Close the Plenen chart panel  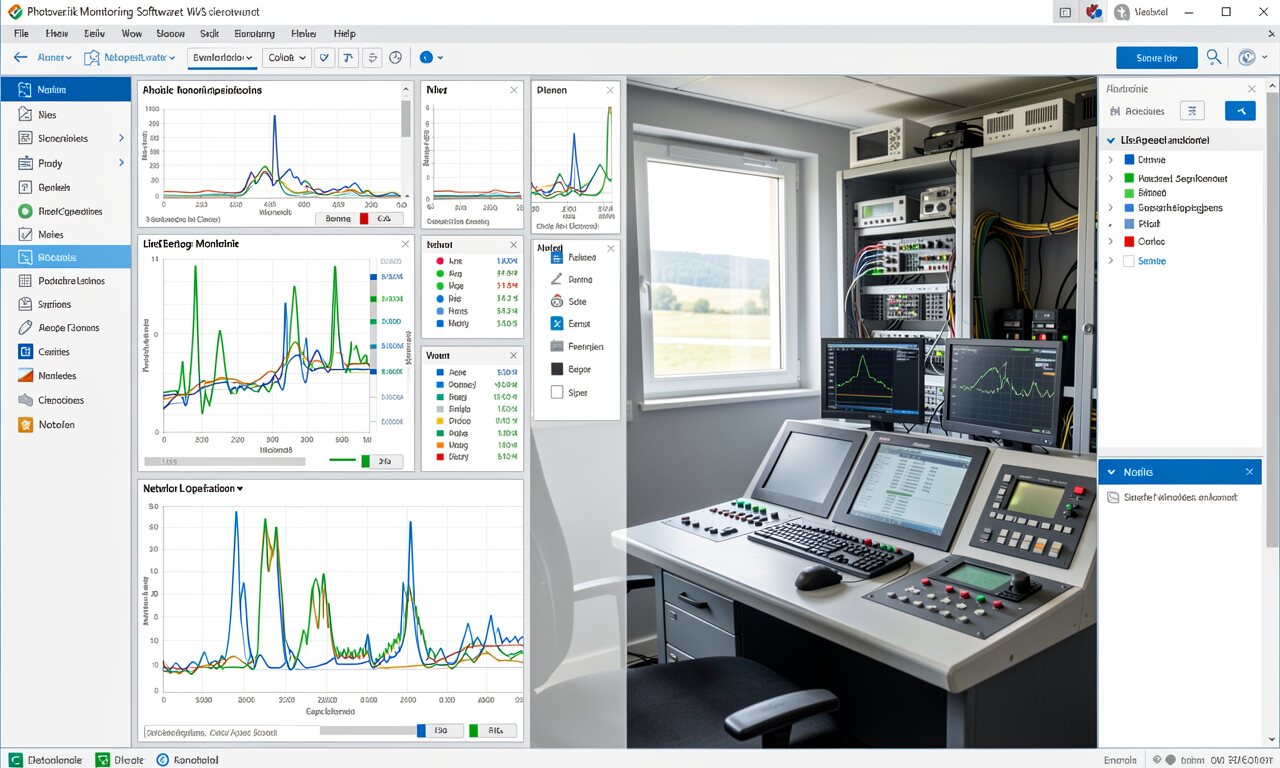pos(611,90)
